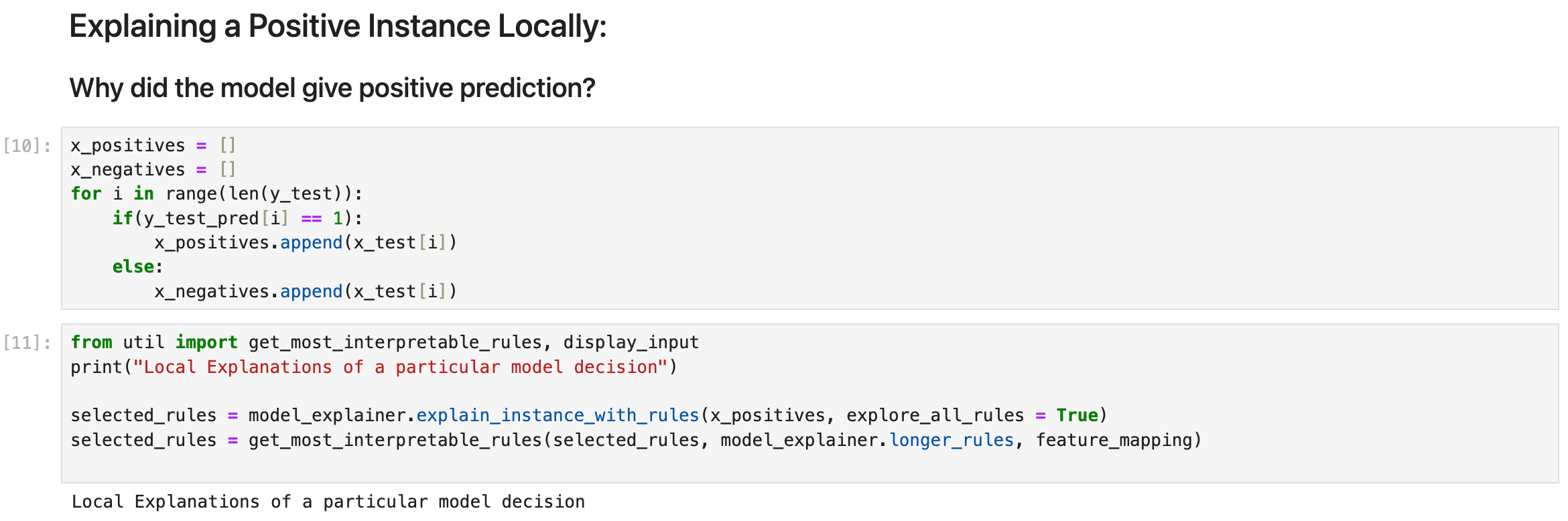This screenshot has height=521, width=1568.
Task: Place cursor on the "x_positives = []" line
Action: [153, 145]
